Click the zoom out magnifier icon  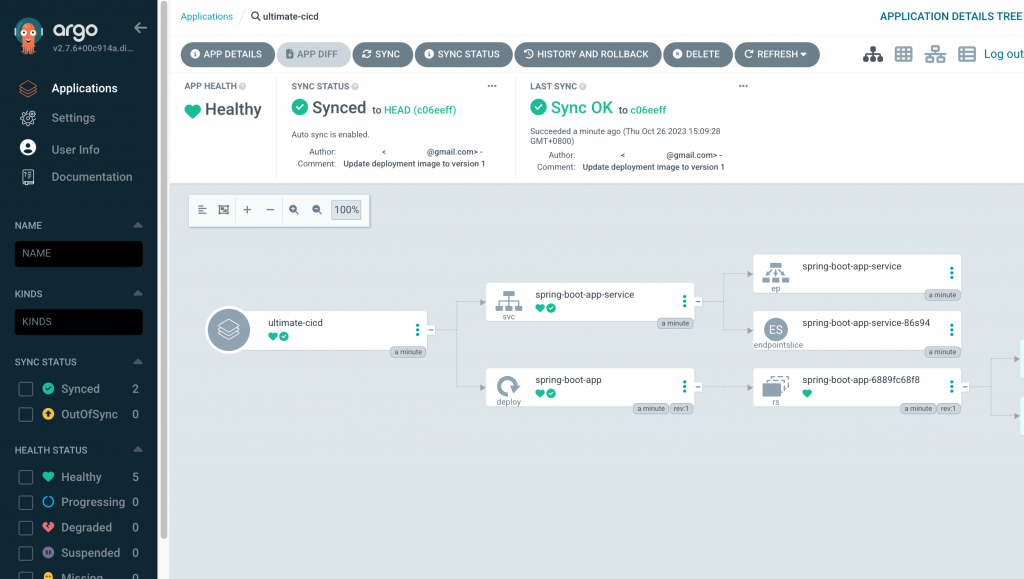(317, 210)
